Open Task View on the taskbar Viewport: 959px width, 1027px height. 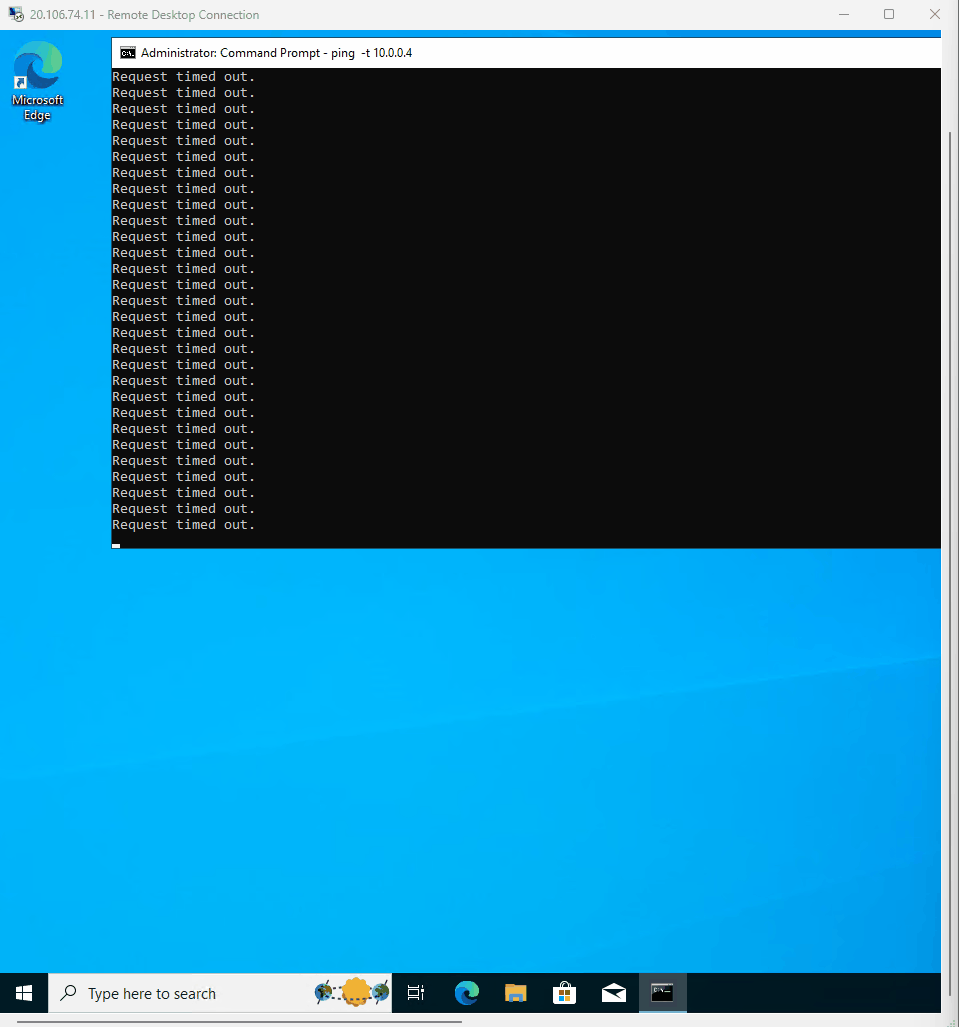[416, 993]
